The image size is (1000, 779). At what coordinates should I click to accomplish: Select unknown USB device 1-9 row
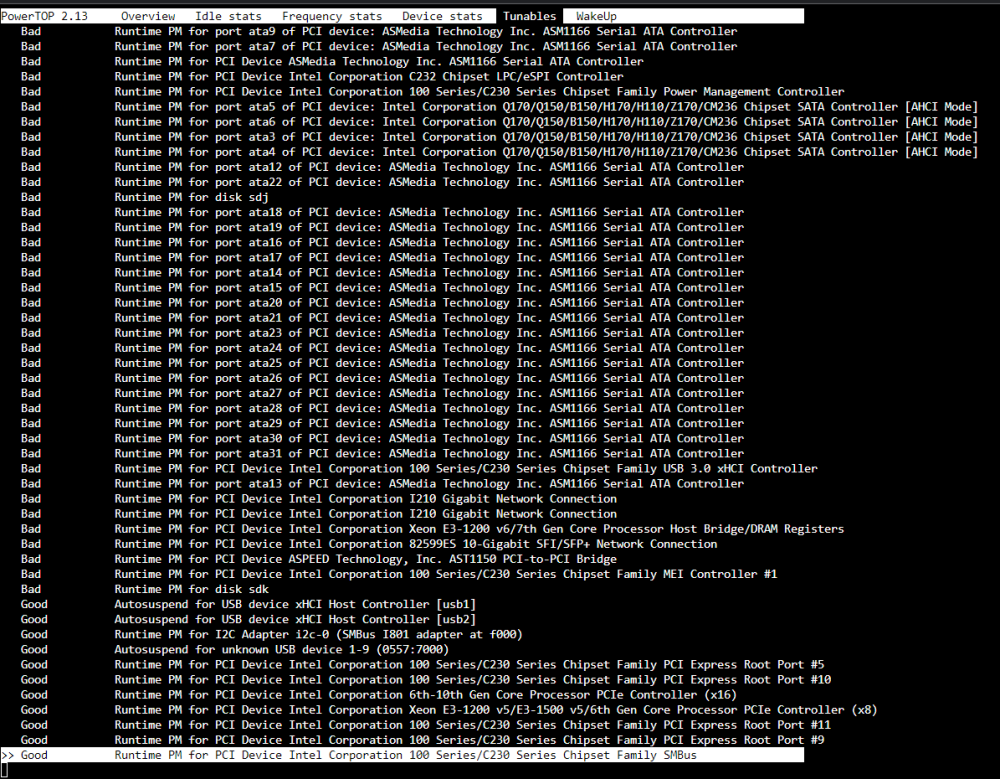tap(235, 649)
